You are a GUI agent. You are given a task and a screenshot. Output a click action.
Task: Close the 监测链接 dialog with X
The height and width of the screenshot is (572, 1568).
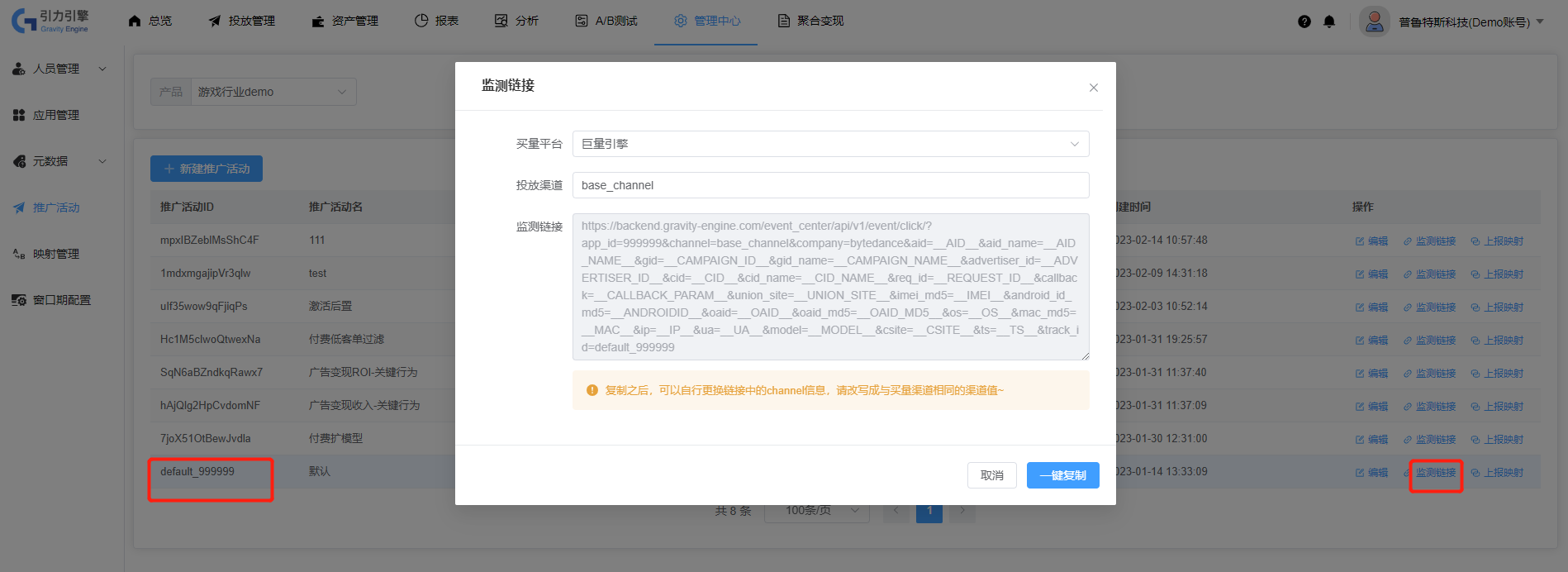(x=1093, y=88)
